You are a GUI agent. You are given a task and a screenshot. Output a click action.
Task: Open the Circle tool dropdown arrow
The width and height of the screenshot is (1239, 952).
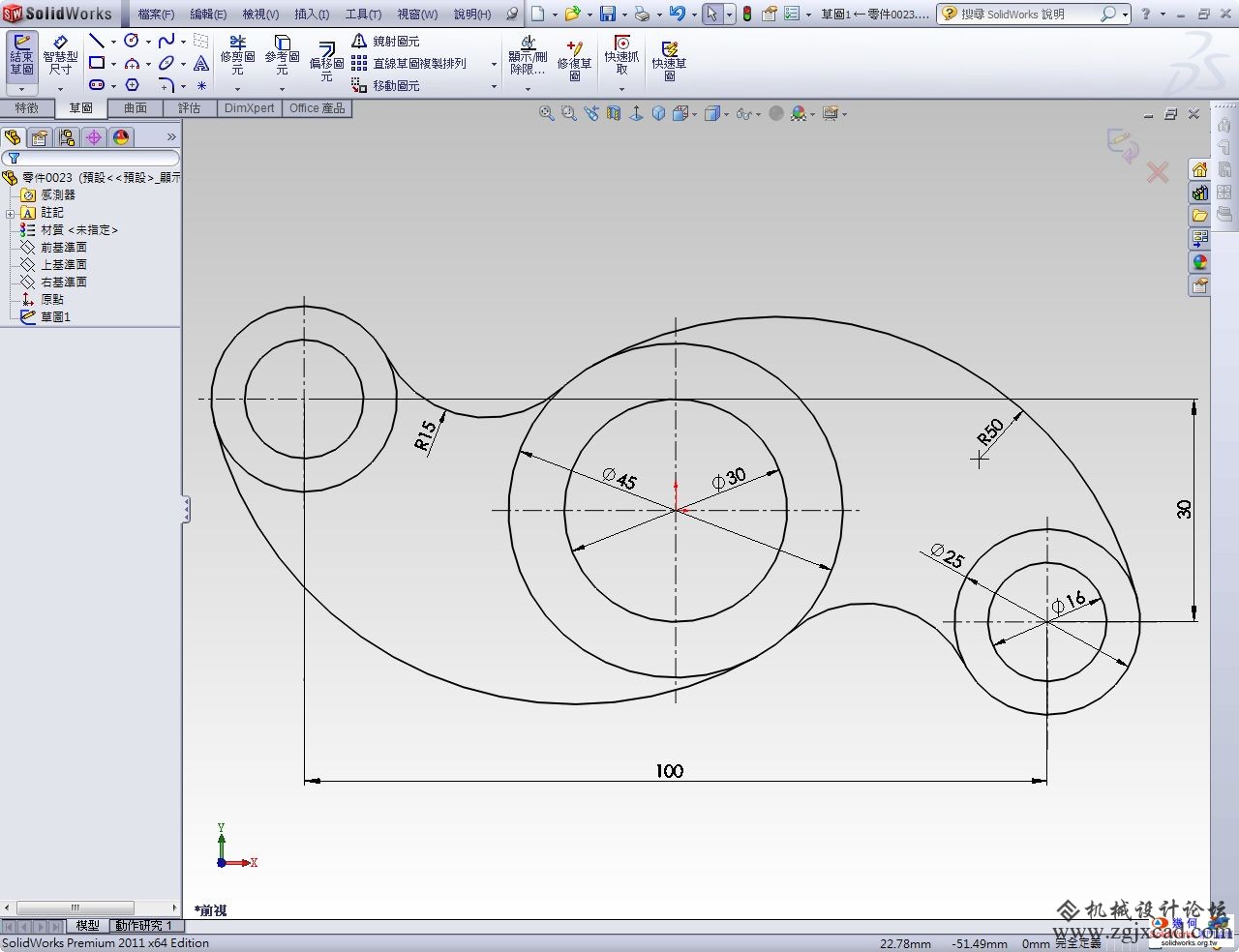(148, 42)
